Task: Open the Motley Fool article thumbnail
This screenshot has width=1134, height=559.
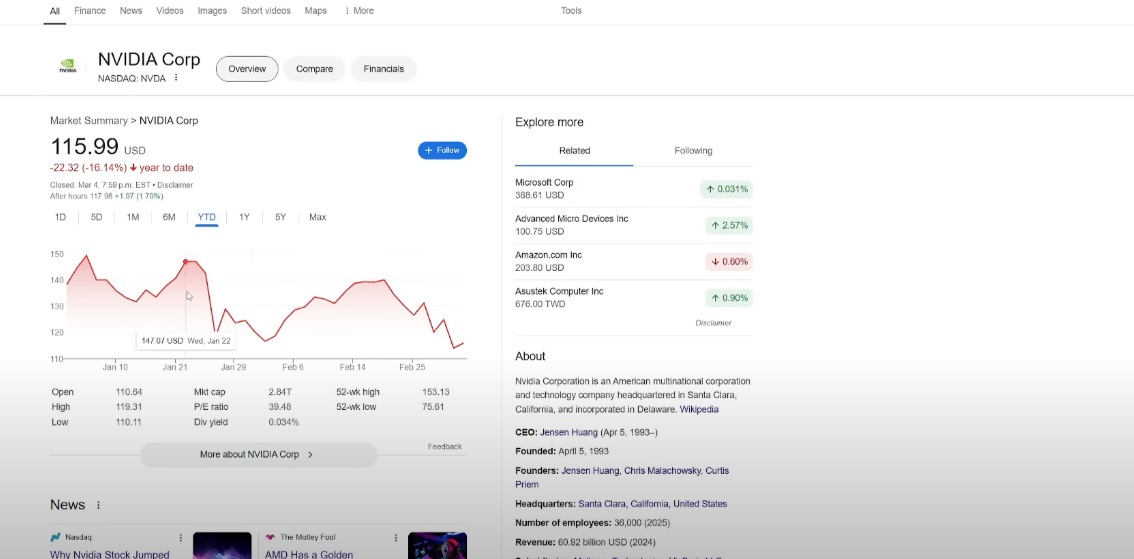Action: click(438, 546)
